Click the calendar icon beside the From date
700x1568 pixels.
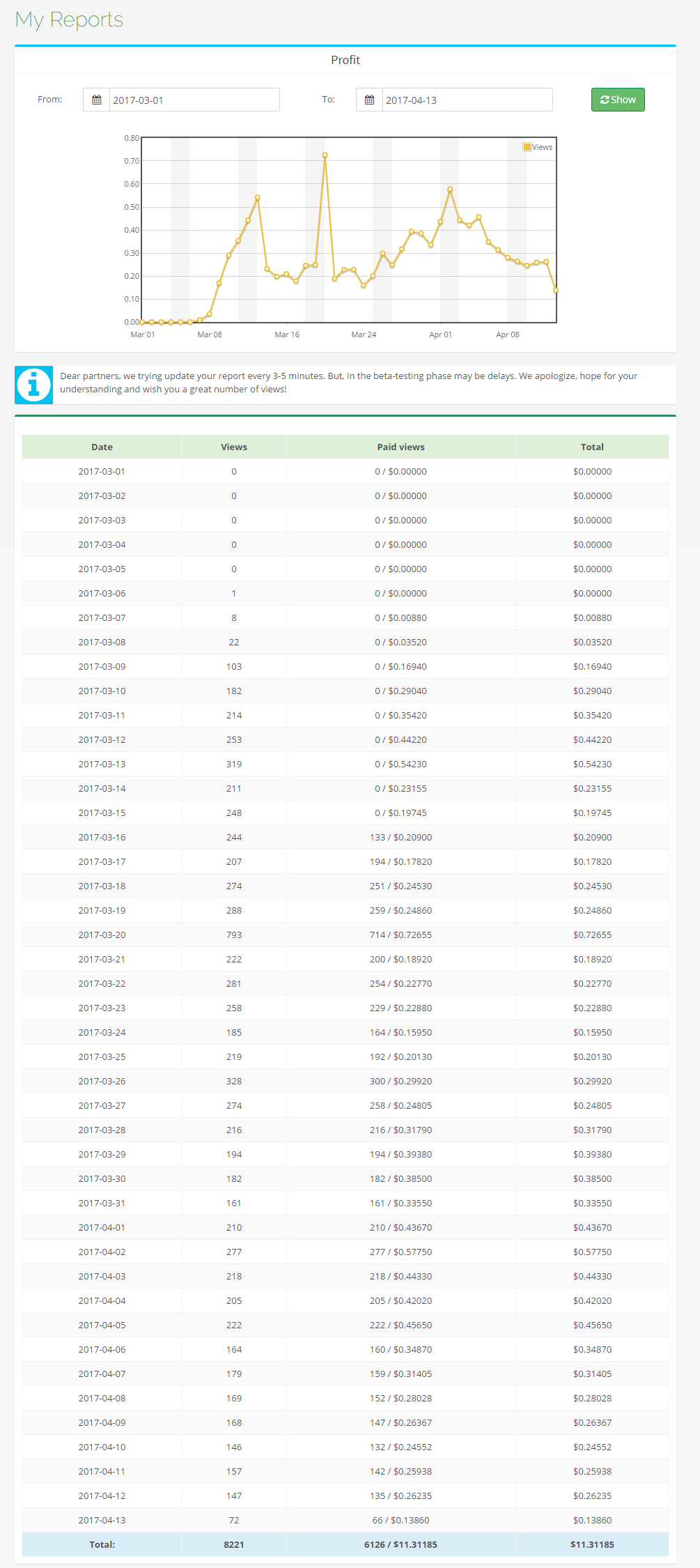pyautogui.click(x=97, y=100)
